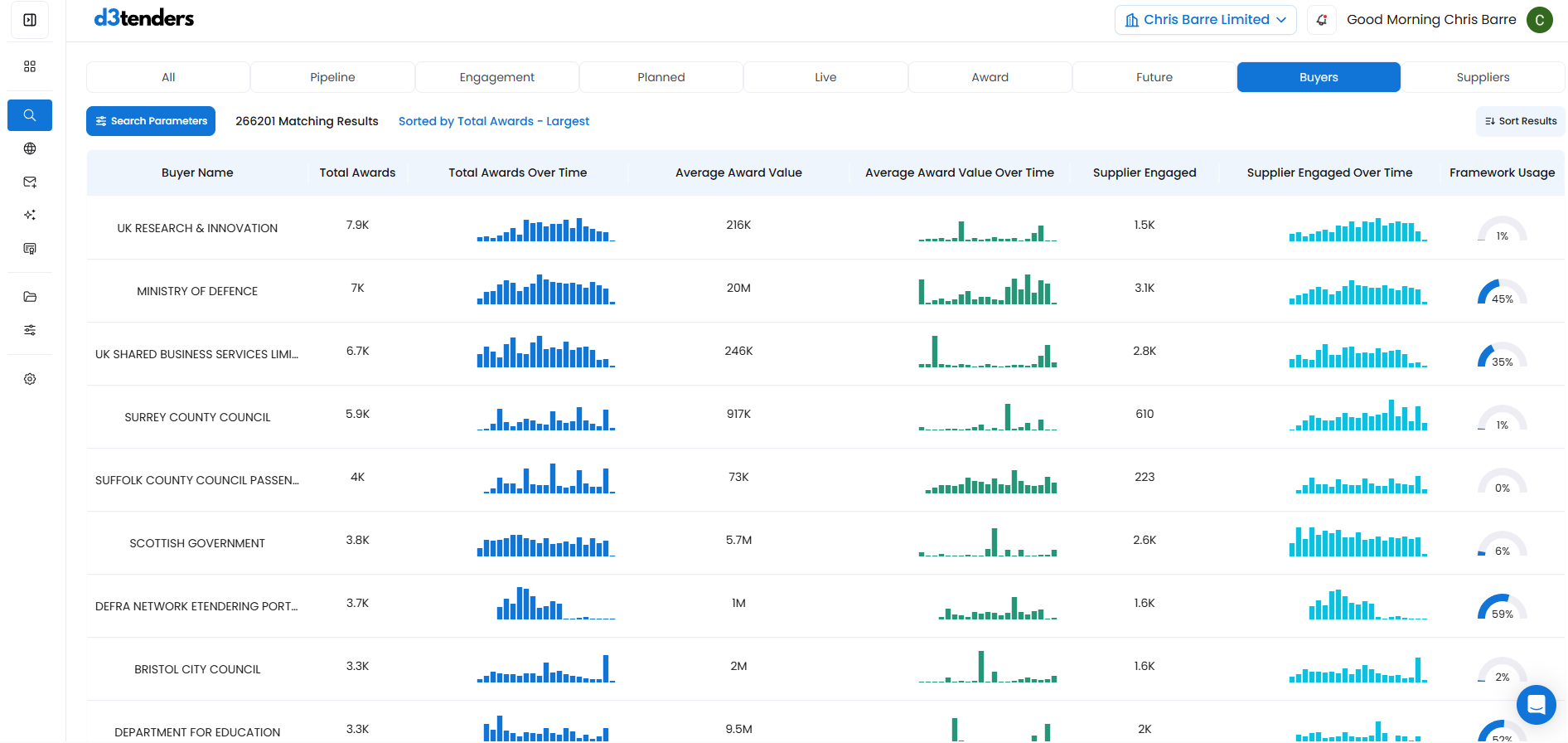Open the folder icon in sidebar

click(30, 297)
